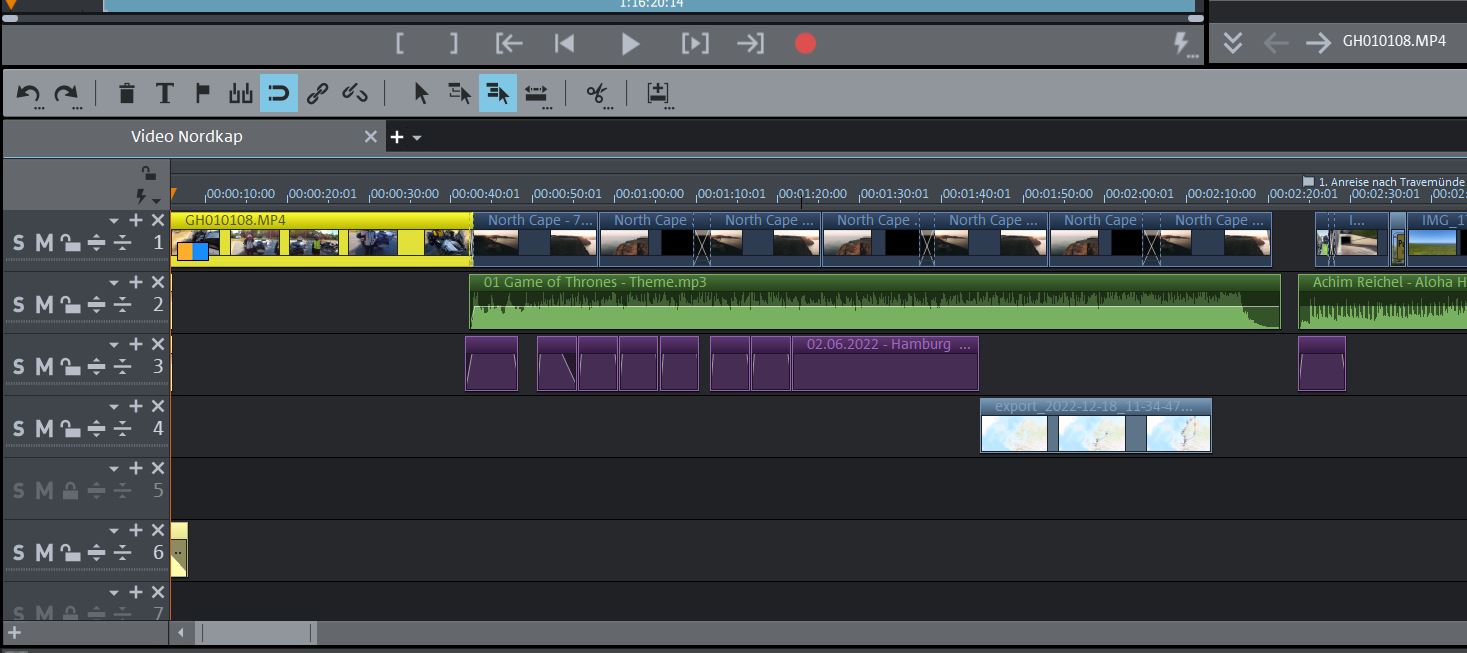The image size is (1467, 653).
Task: Remove track 2 with its X button
Action: point(158,282)
